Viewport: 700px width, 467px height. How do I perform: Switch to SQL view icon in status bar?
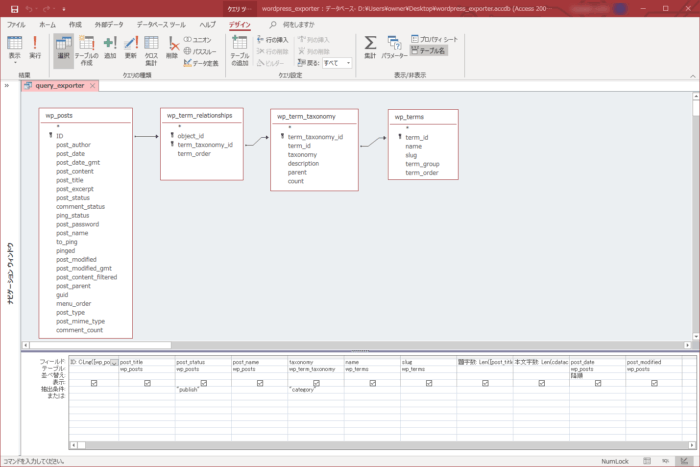pos(666,461)
